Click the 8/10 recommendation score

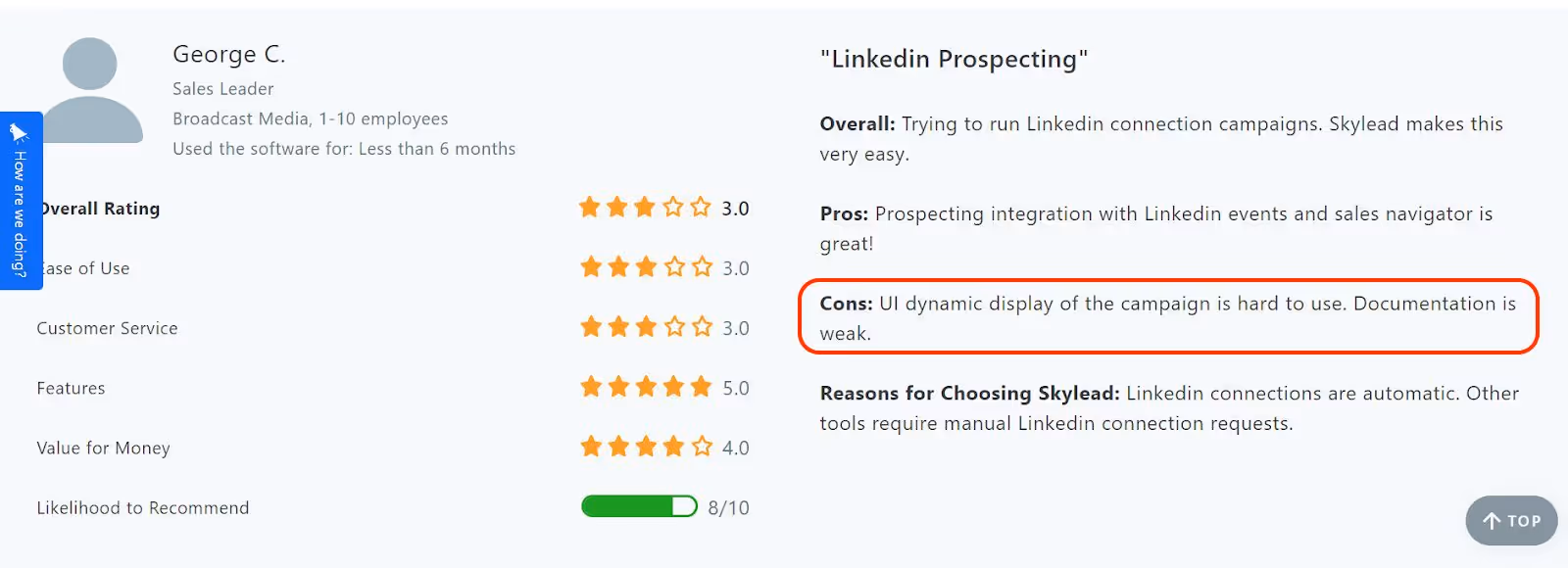[x=727, y=507]
